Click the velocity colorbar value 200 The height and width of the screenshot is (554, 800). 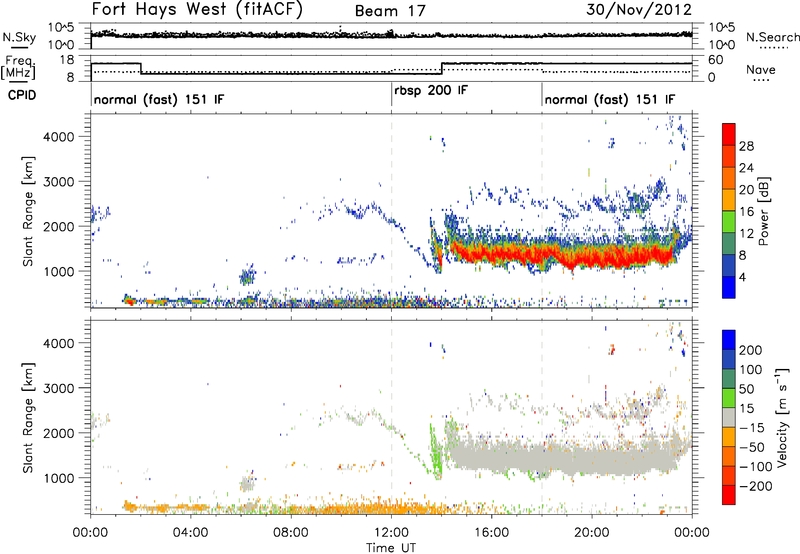point(751,350)
